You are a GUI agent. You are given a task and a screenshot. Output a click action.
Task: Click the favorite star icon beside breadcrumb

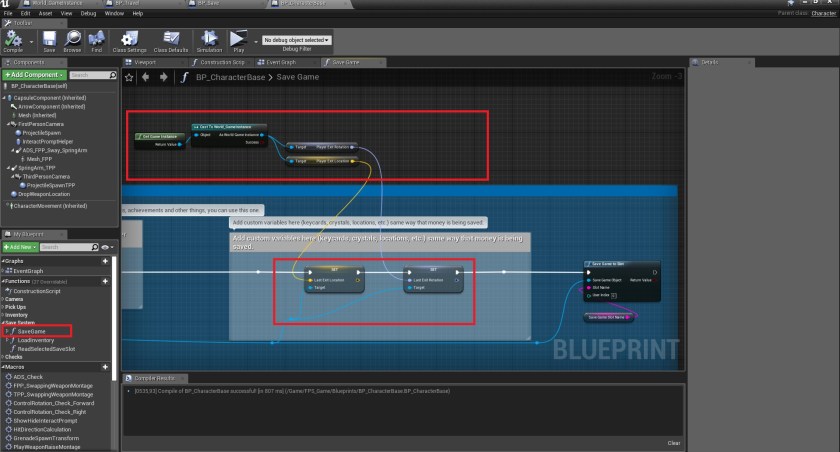130,77
